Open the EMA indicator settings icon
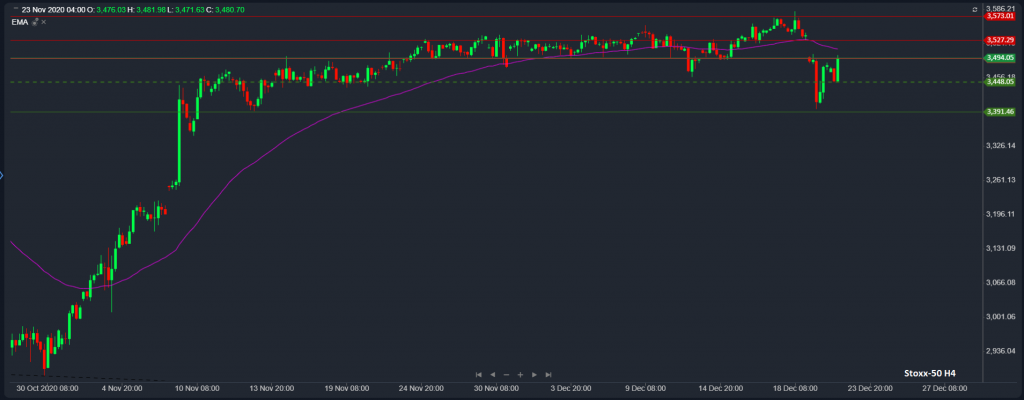The image size is (1024, 400). (34, 21)
